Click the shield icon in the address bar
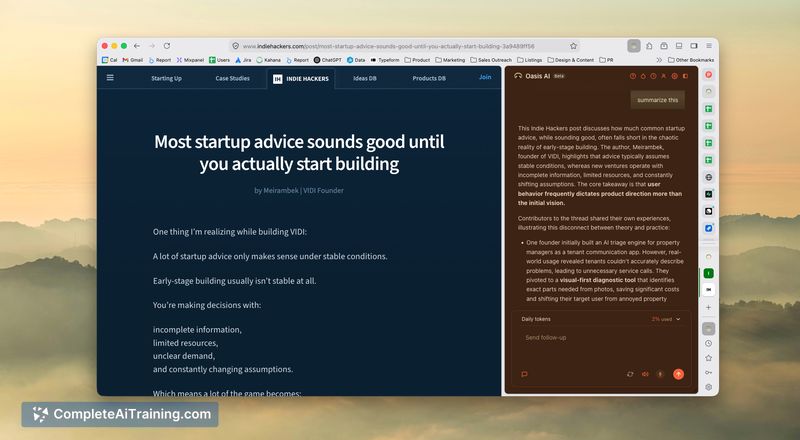The image size is (800, 440). pyautogui.click(x=236, y=46)
